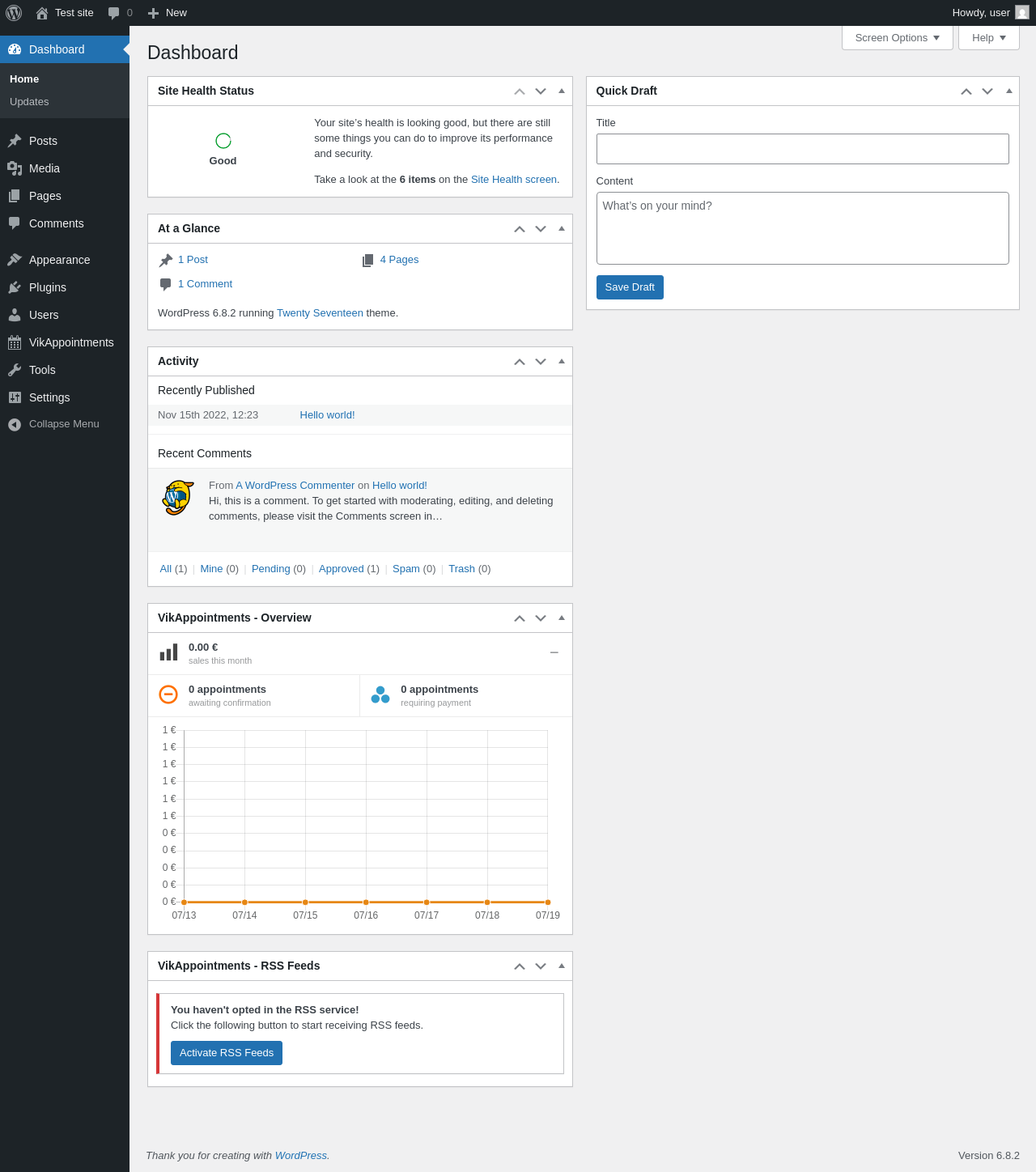
Task: Click the Posts pushpin icon in sidebar
Action: tap(15, 141)
